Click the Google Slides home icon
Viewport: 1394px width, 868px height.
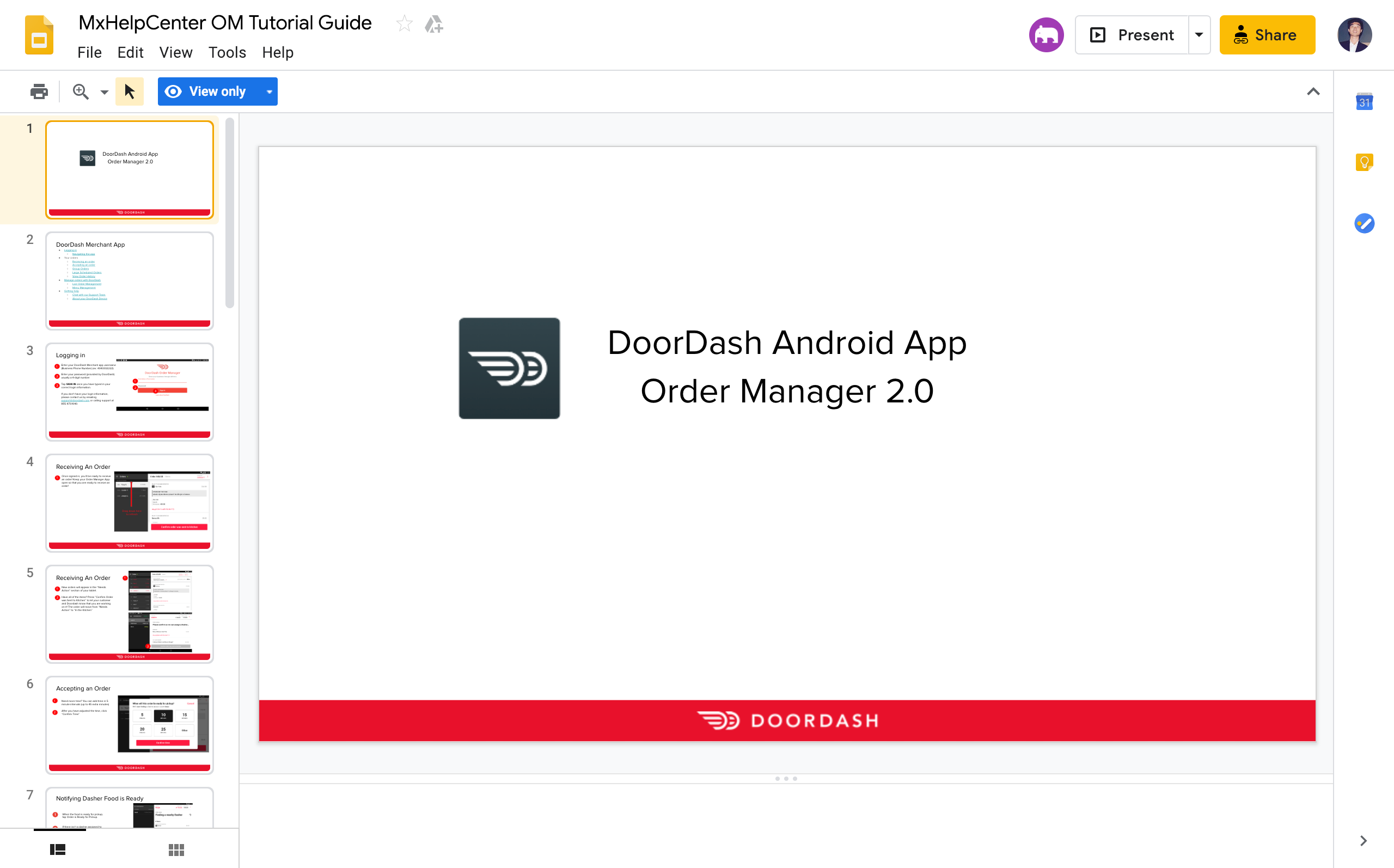pyautogui.click(x=39, y=35)
